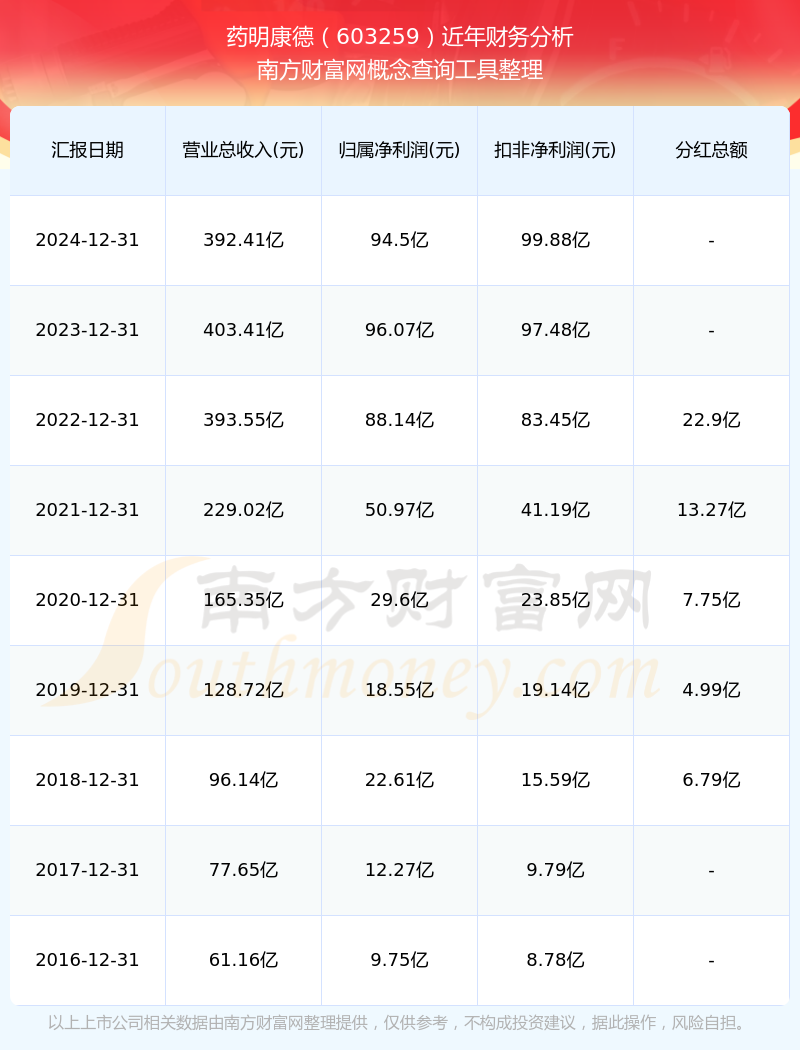Screen dimensions: 800x1050
Task: Select the 汇报日期 column header
Action: coord(88,150)
